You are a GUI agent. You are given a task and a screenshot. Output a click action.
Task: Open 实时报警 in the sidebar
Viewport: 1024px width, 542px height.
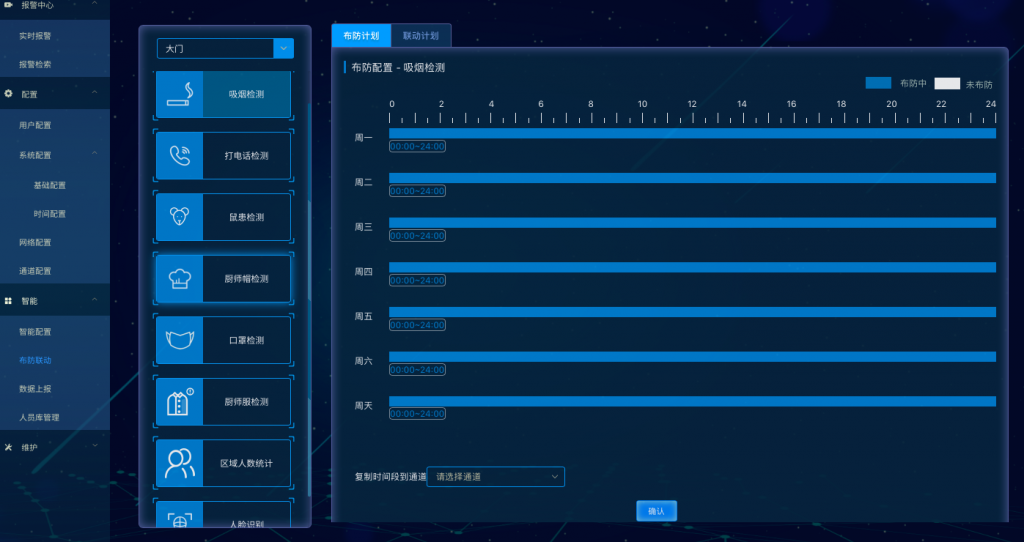click(35, 35)
